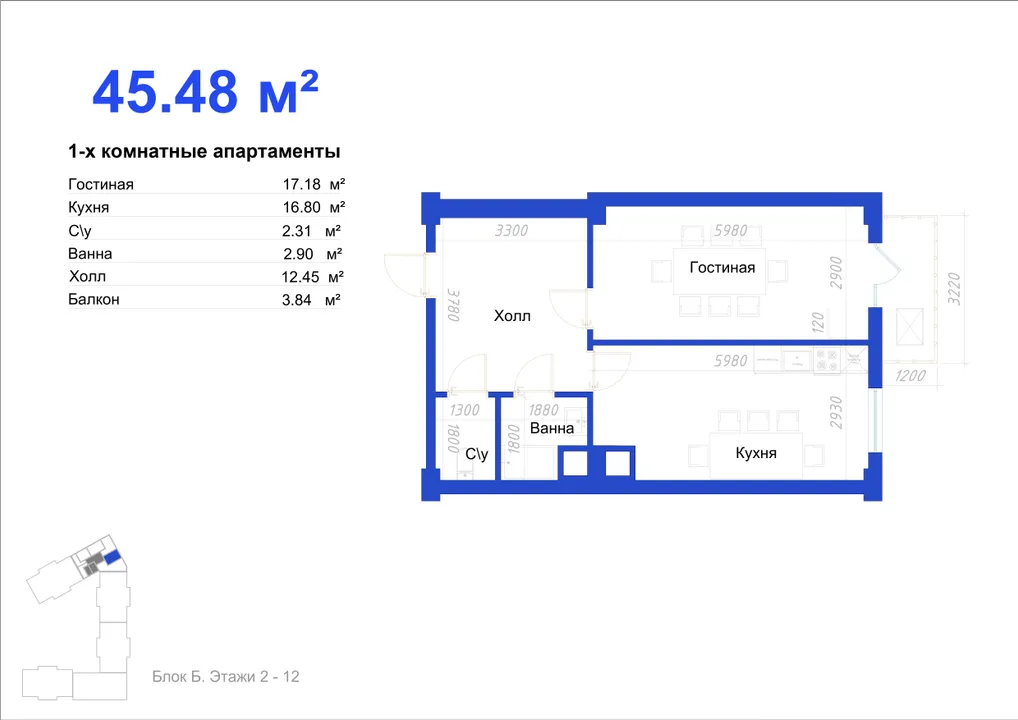The image size is (1018, 720).
Task: Click the blue highlighted unit in building keyplan
Action: [112, 557]
